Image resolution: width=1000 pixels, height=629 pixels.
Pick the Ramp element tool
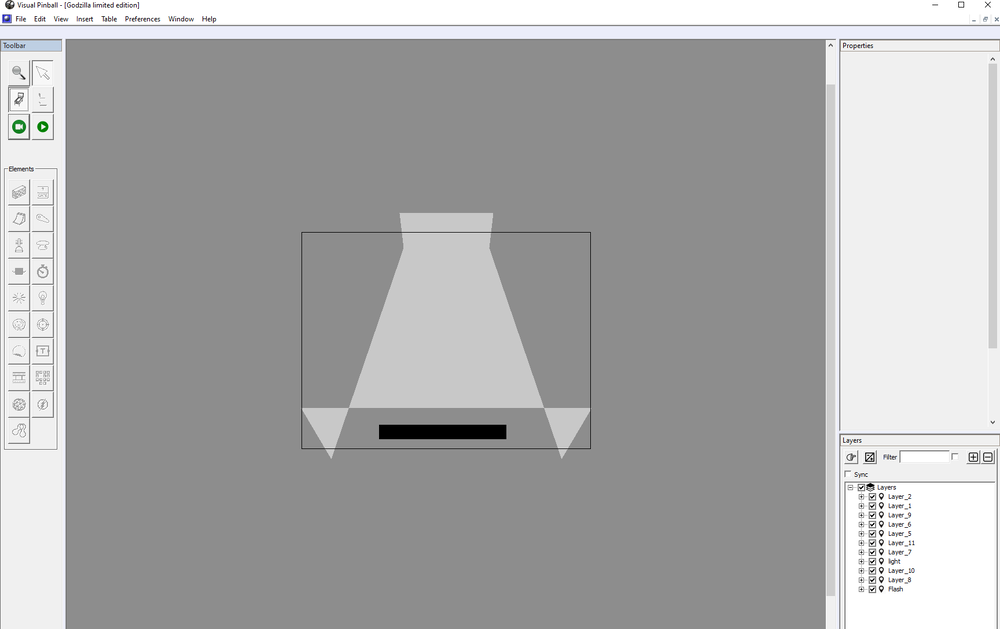(18, 218)
